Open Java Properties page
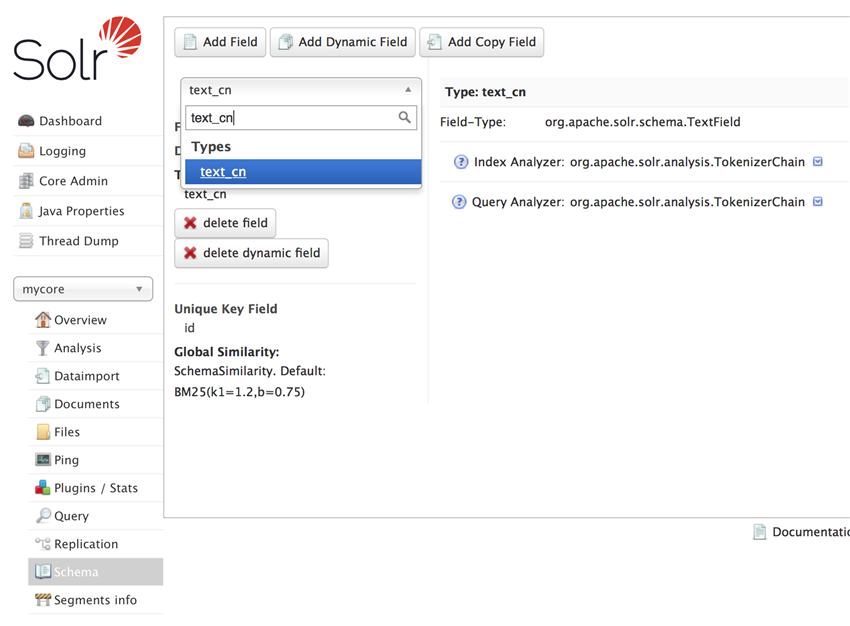This screenshot has width=850, height=626. coord(81,211)
